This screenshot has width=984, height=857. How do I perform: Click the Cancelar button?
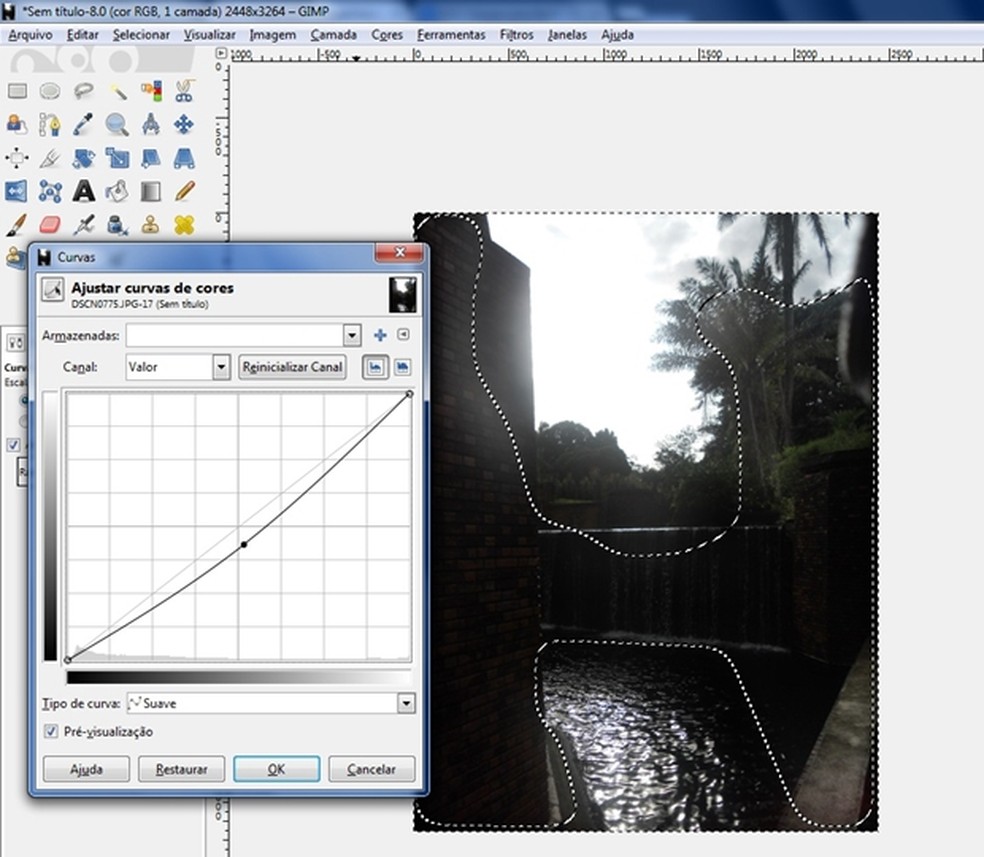pos(372,769)
